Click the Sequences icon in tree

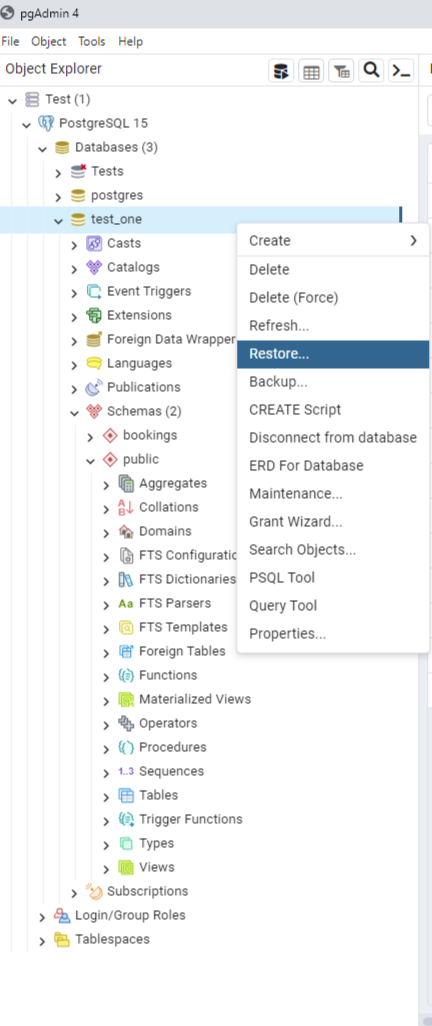[126, 771]
